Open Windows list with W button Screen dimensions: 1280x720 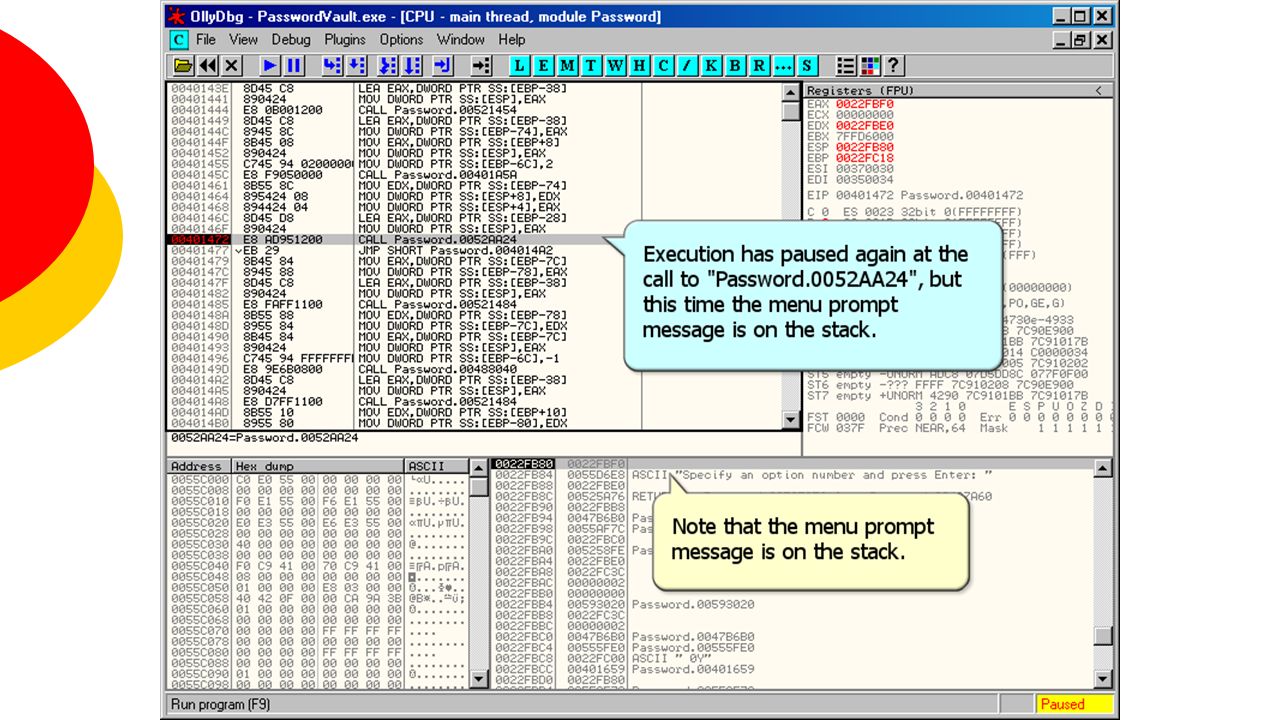[615, 66]
